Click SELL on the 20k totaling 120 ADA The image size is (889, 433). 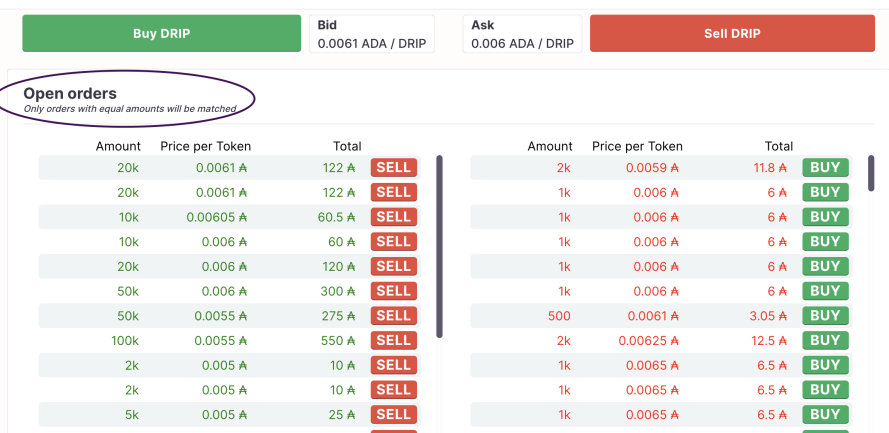coord(394,266)
